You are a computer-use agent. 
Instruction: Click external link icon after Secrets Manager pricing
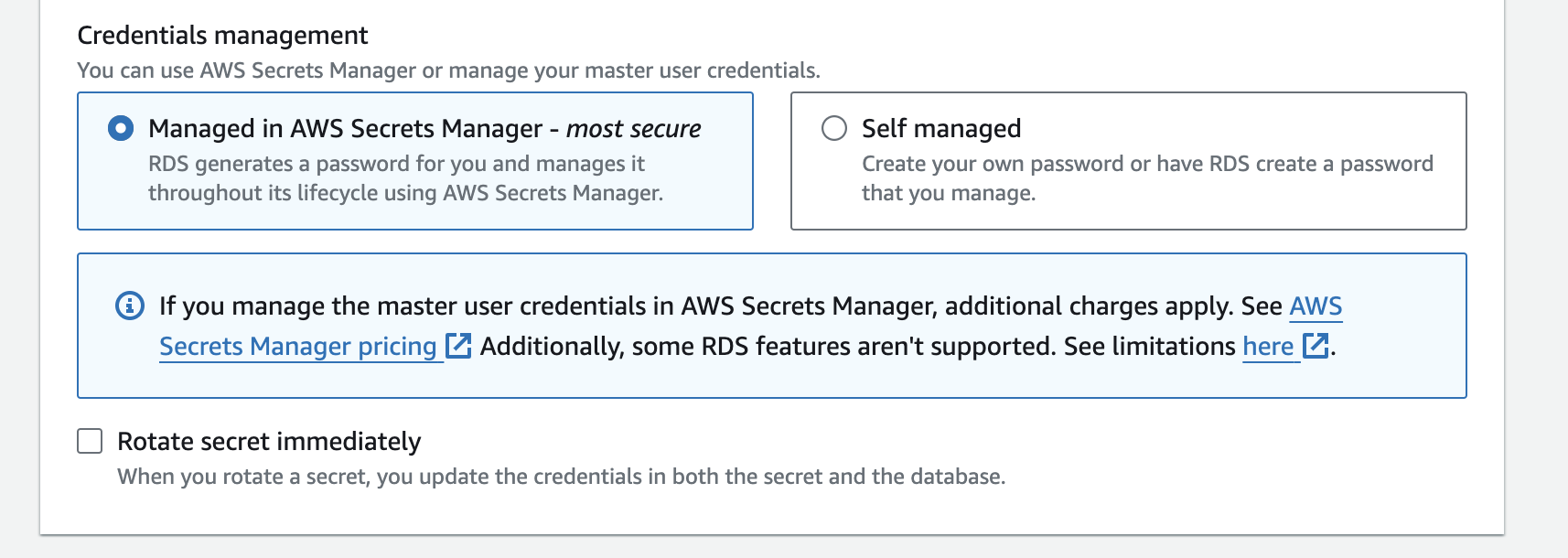coord(458,346)
